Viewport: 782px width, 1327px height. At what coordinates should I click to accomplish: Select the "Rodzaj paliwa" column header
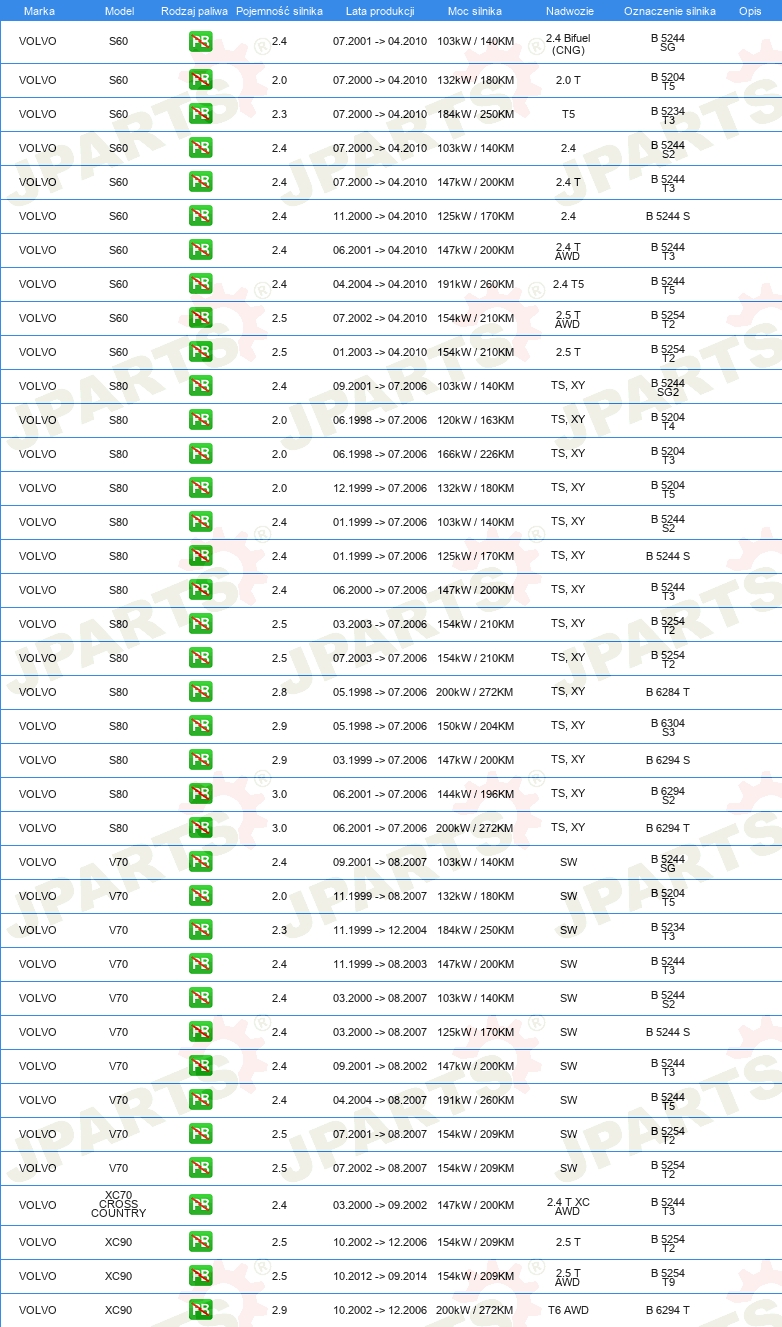pyautogui.click(x=194, y=10)
